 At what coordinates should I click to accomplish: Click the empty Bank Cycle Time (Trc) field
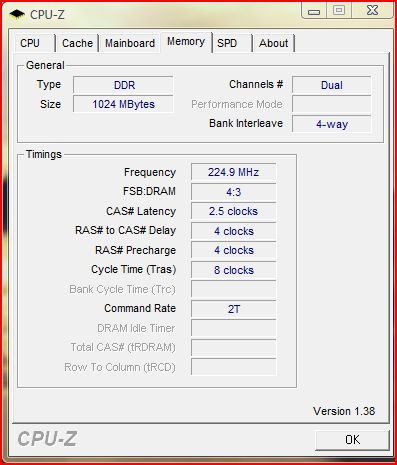[233, 289]
